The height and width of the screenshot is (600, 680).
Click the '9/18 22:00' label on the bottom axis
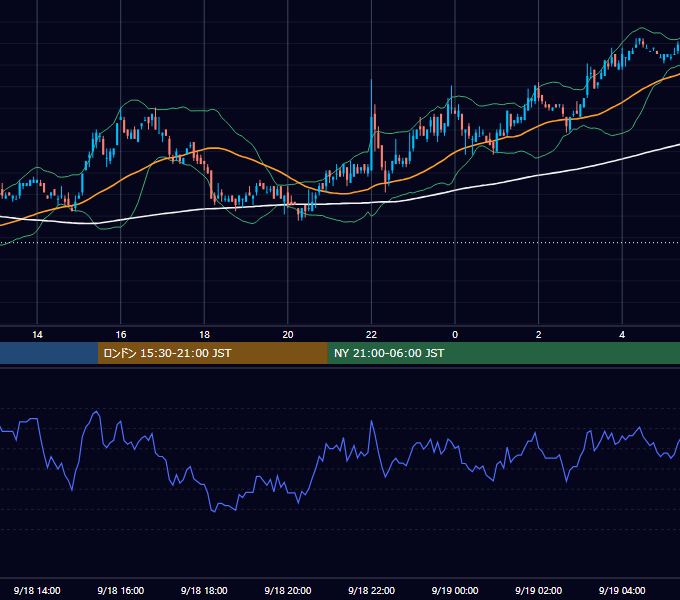pyautogui.click(x=371, y=590)
